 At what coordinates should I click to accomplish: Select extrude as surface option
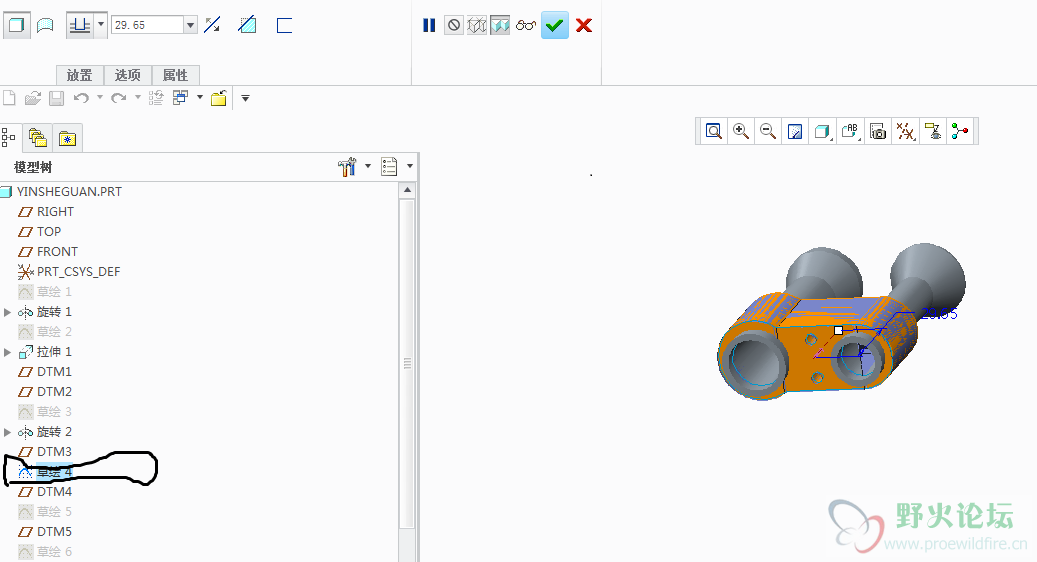point(45,26)
